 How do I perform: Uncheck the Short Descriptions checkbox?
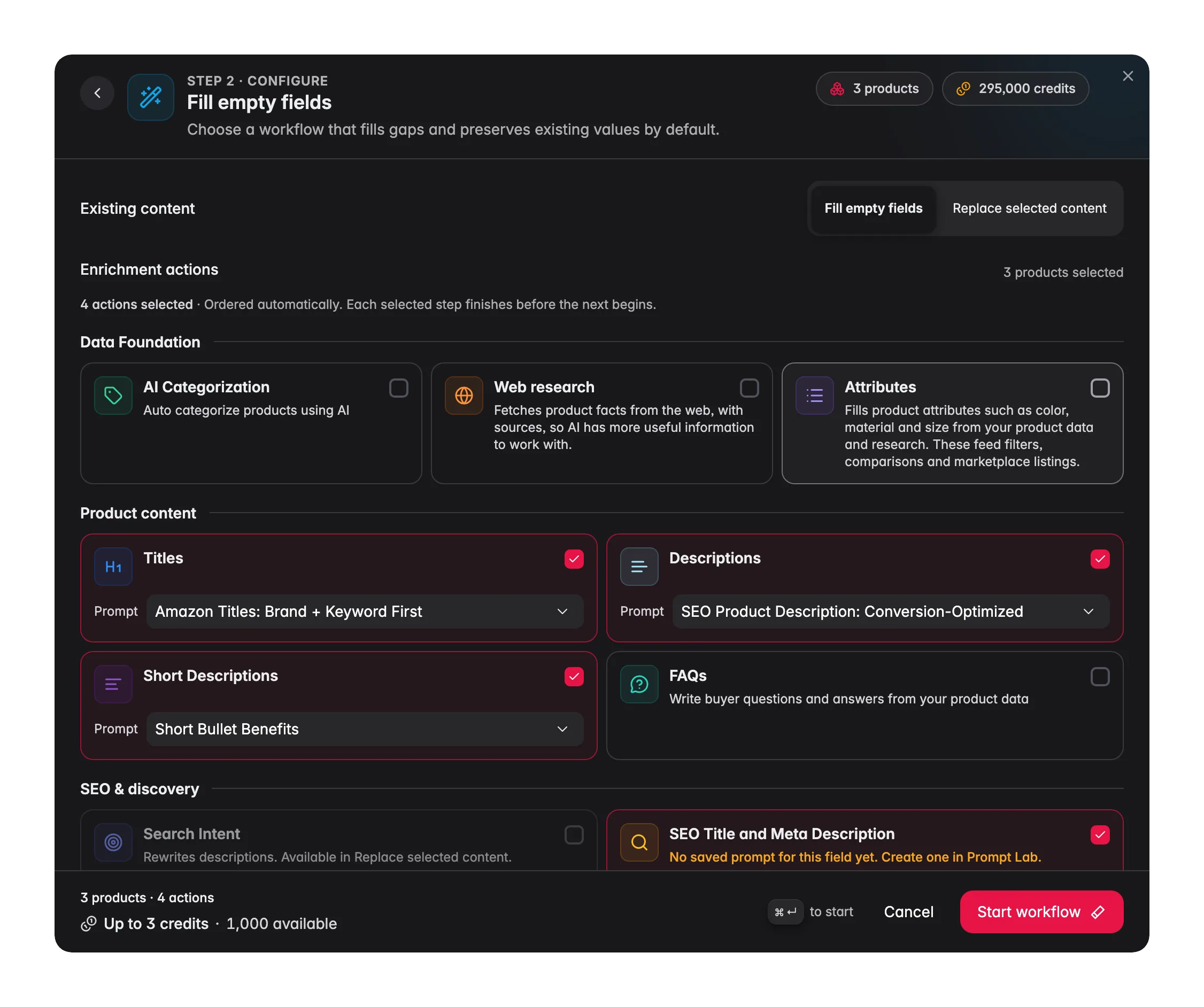(574, 677)
